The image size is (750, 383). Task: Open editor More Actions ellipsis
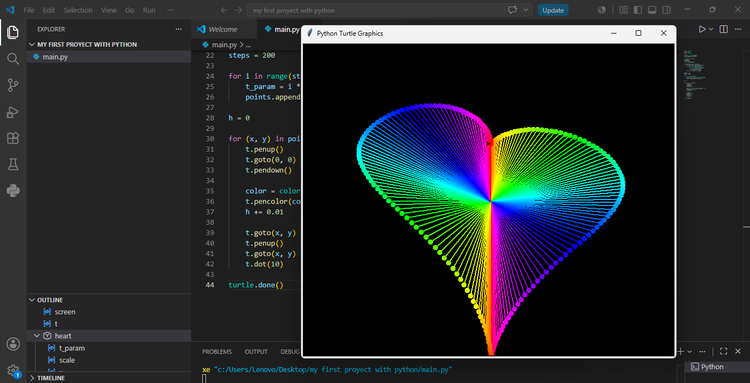(x=739, y=29)
